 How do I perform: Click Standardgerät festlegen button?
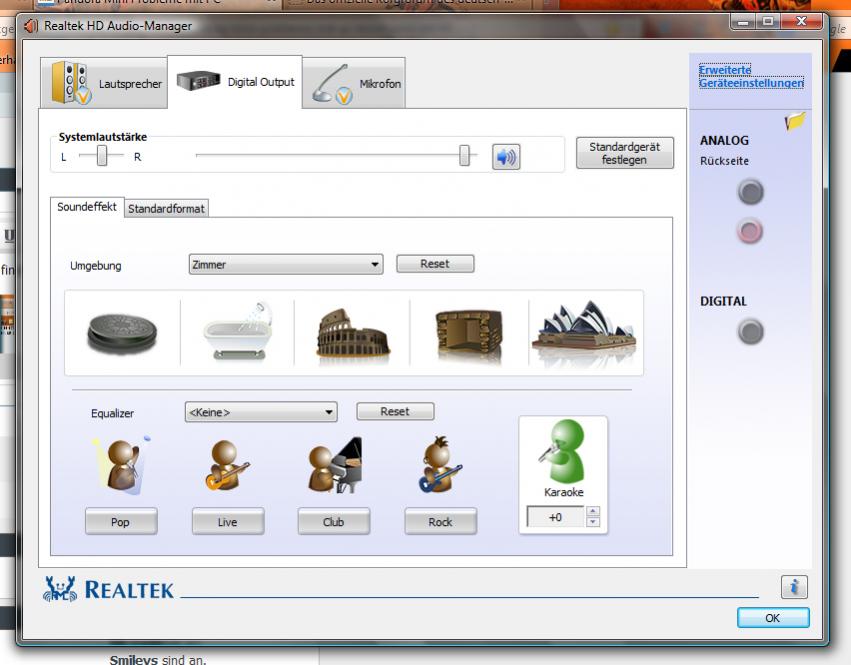tap(625, 153)
